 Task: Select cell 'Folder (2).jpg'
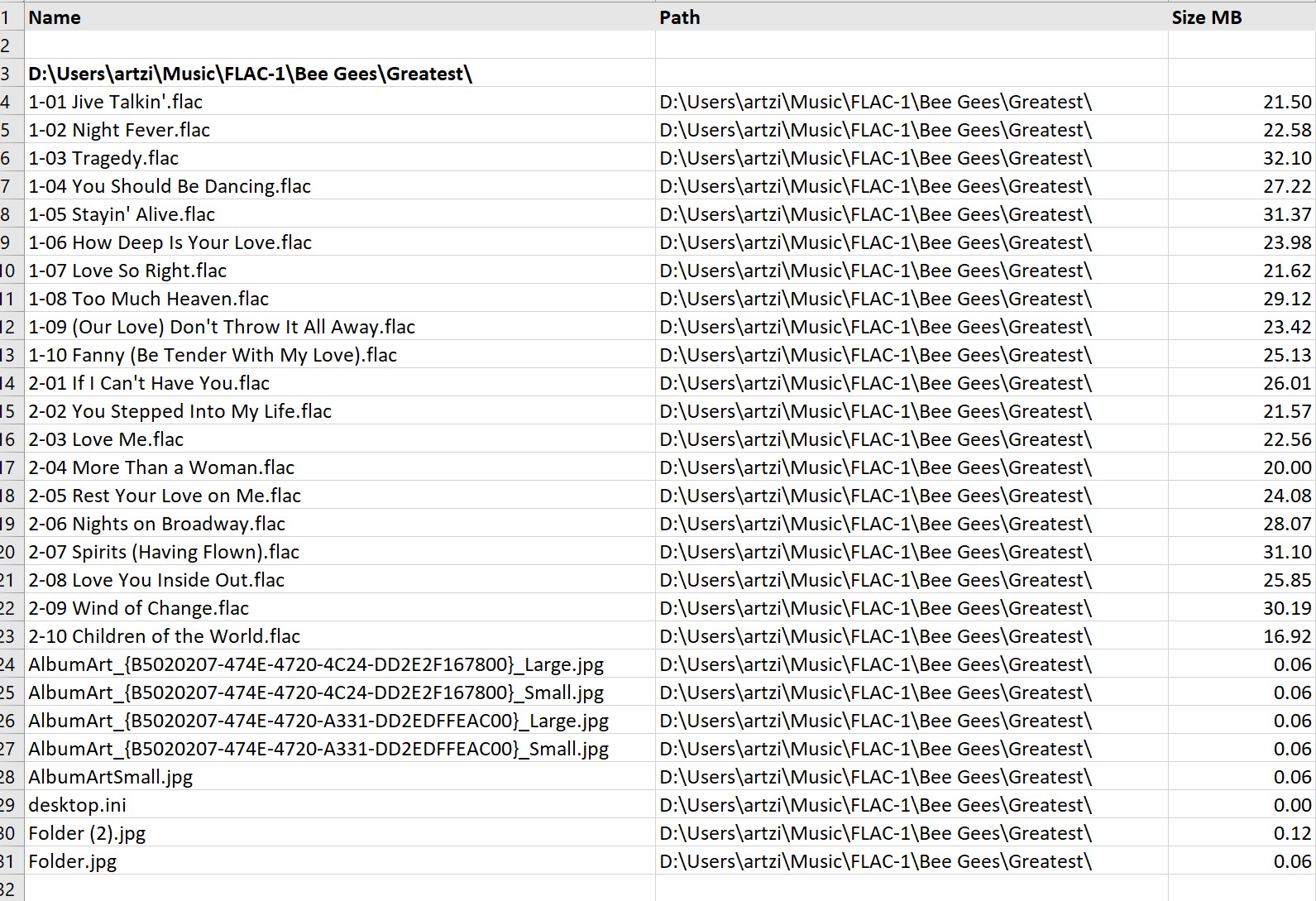point(340,833)
